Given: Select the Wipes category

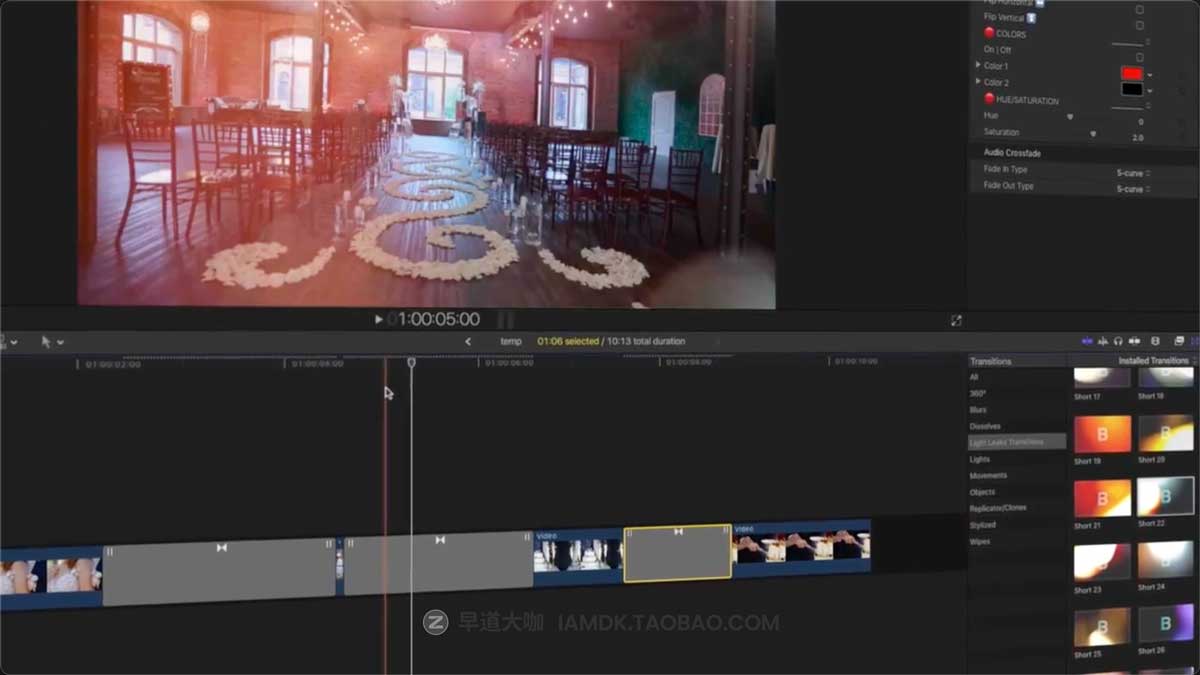Looking at the screenshot, I should [980, 541].
